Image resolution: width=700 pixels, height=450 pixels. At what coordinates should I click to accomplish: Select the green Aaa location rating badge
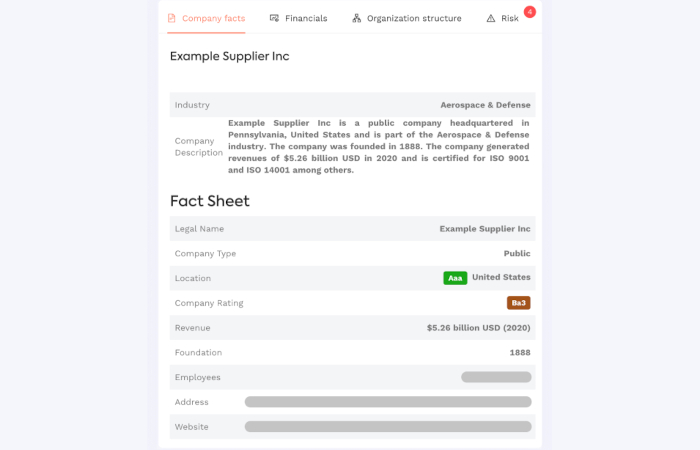[x=455, y=278]
